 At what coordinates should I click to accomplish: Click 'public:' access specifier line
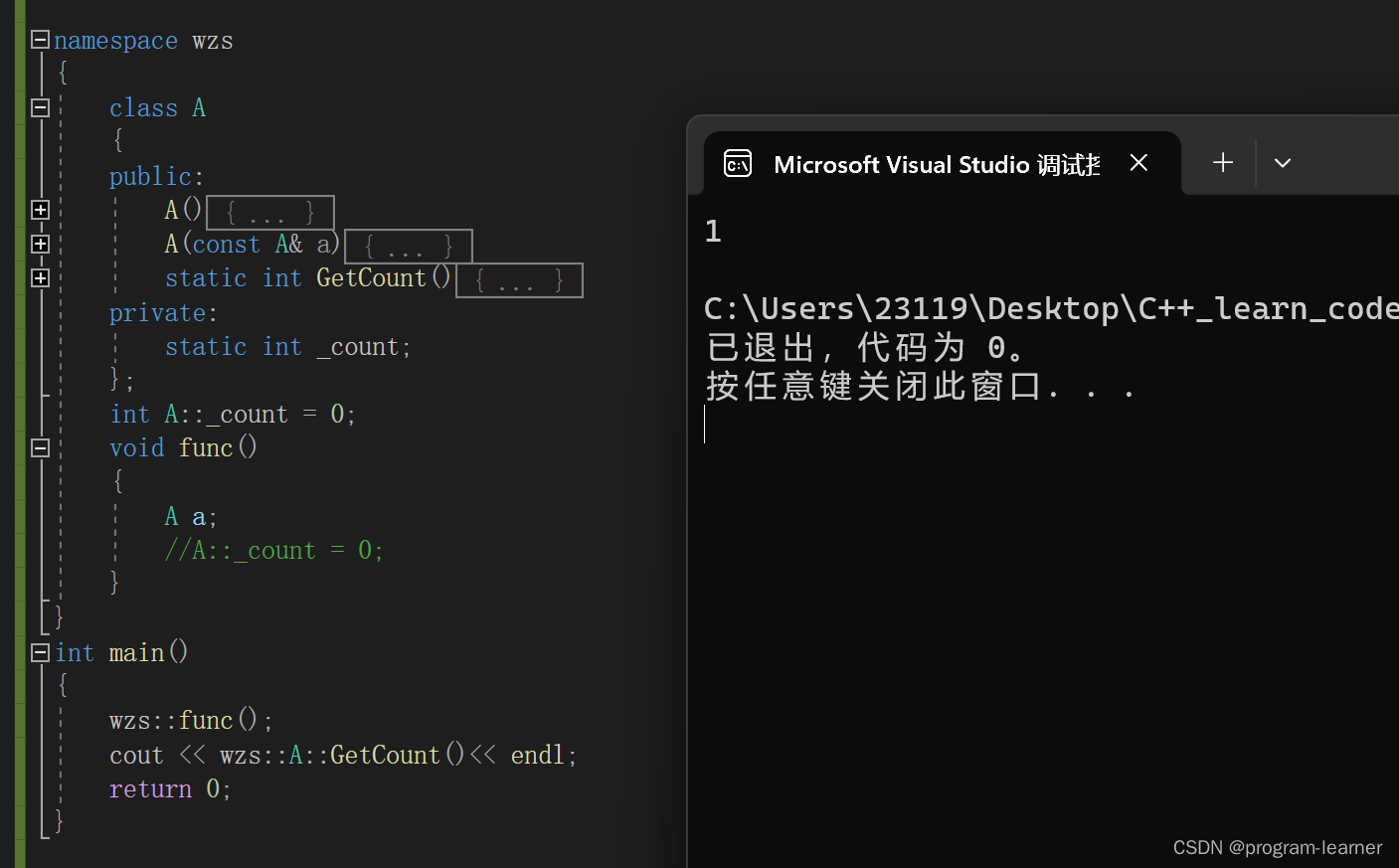(156, 177)
